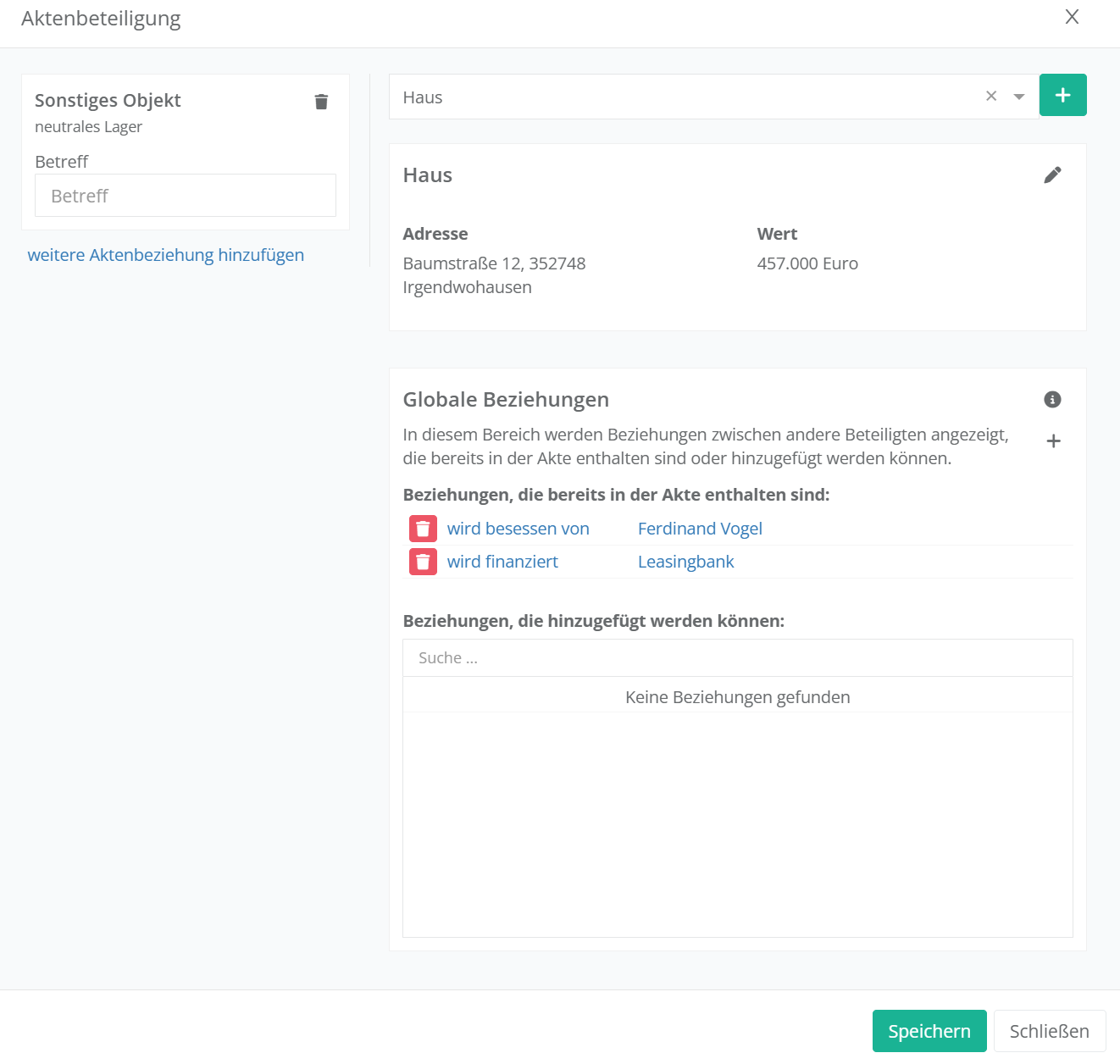
Task: Edit the Haus details with pencil icon
Action: point(1052,175)
